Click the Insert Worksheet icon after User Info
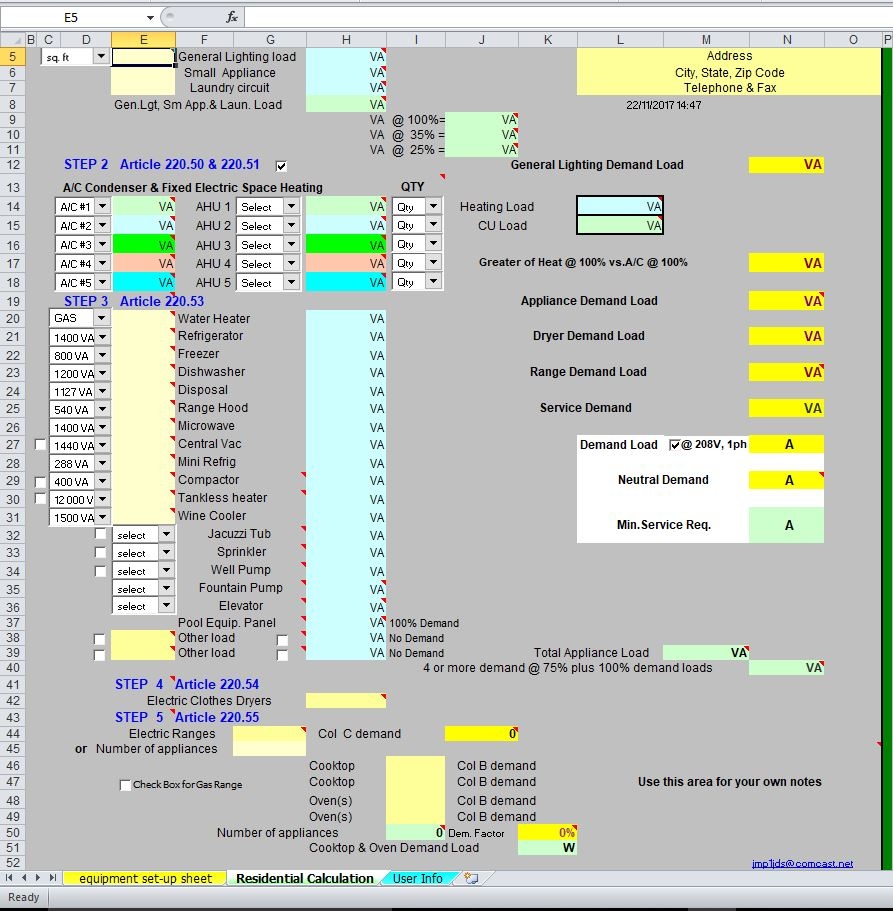Screen dimensions: 893x911 pos(470,878)
